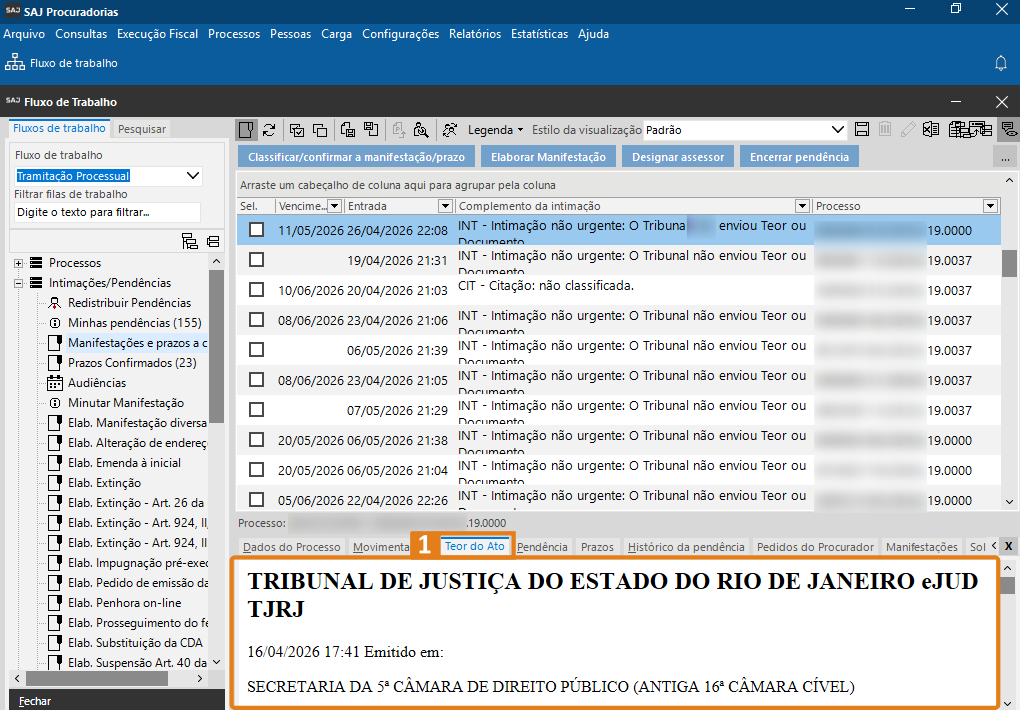This screenshot has height=710, width=1020.
Task: Click the Minhas pendências alert icon
Action: (55, 323)
